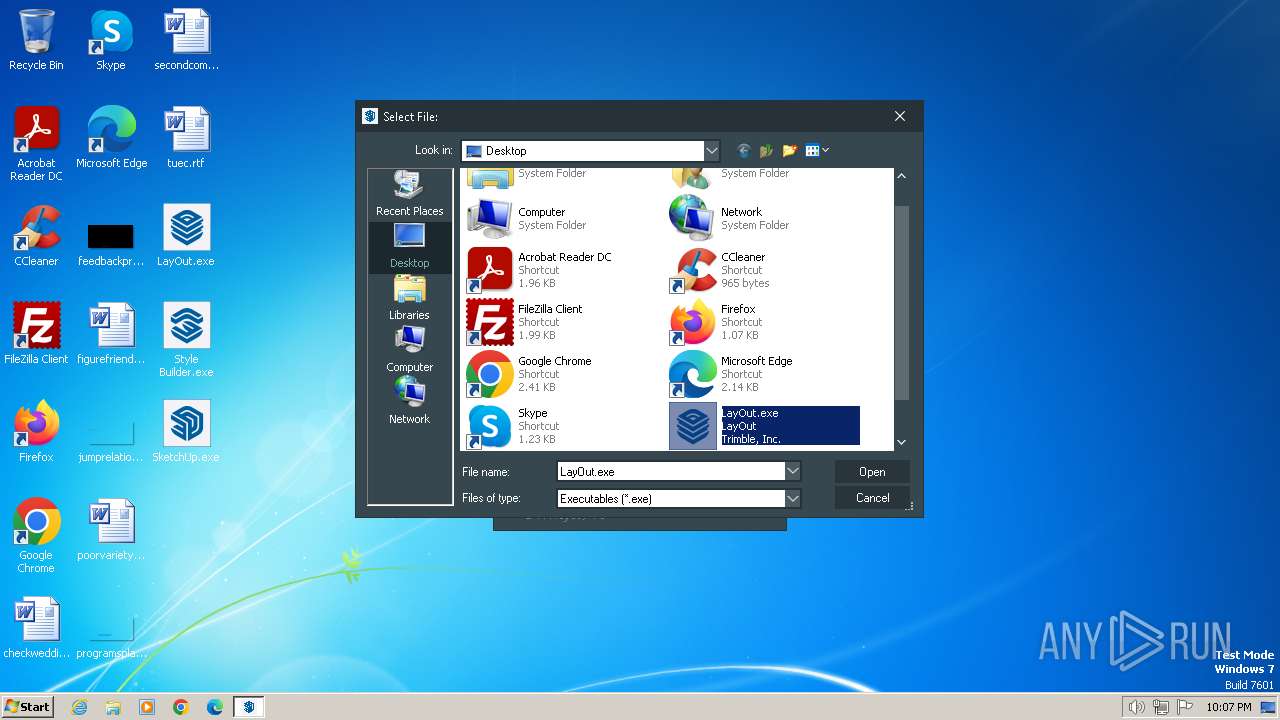Select Recycle Bin desktop icon
Viewport: 1280px width, 720px height.
tap(36, 40)
